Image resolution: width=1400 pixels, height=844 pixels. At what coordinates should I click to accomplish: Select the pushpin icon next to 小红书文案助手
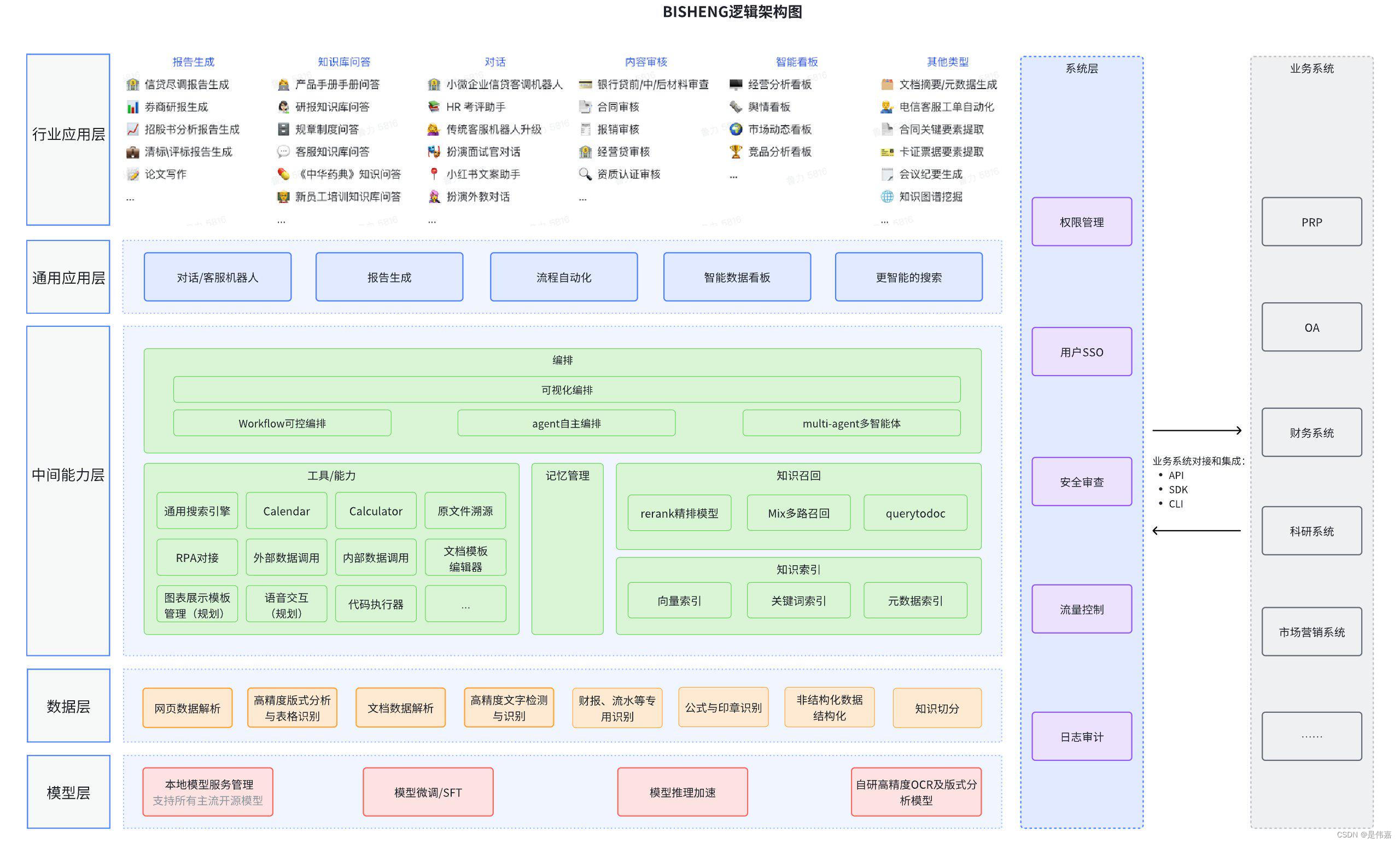[x=434, y=174]
